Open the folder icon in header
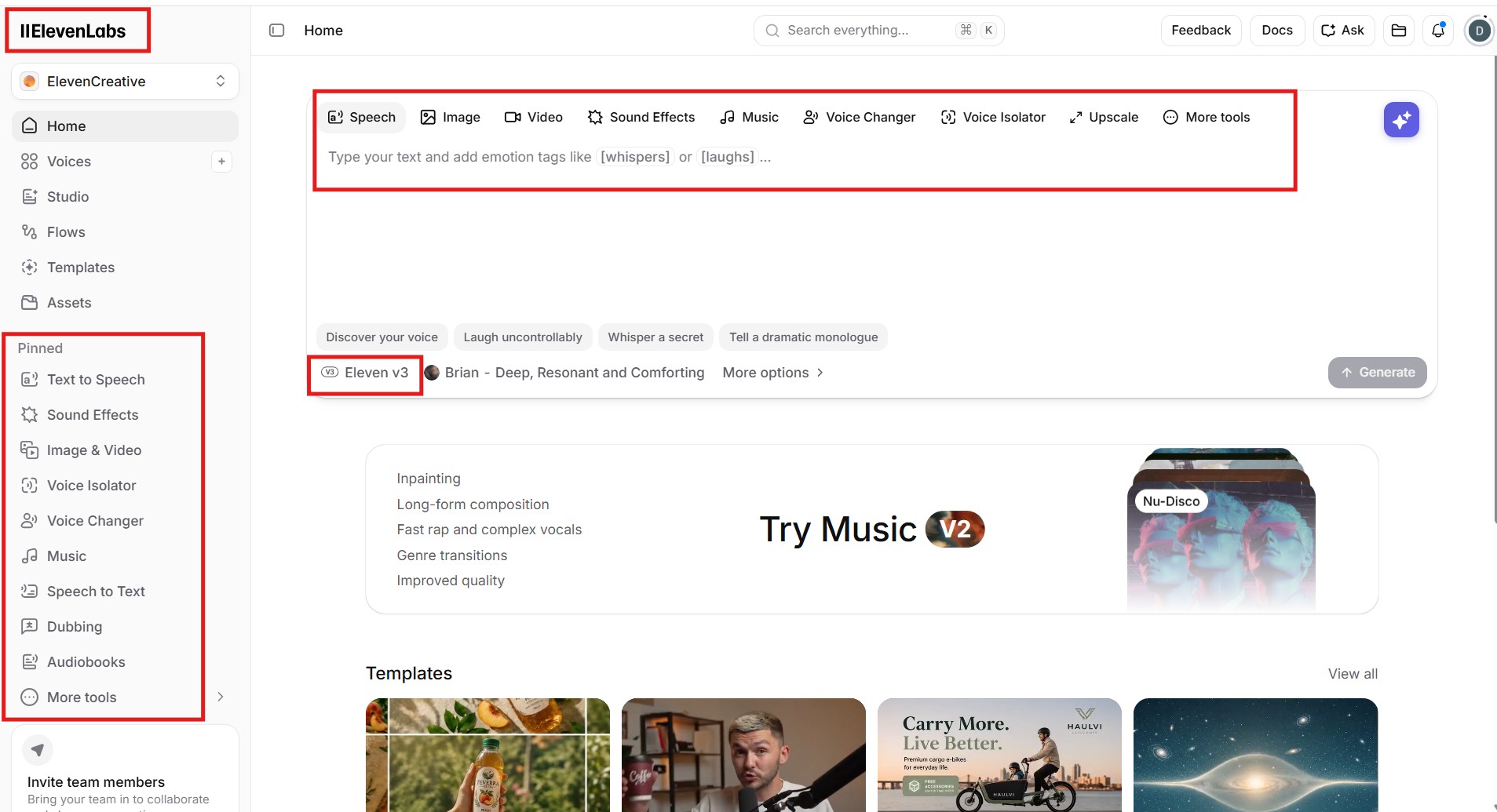This screenshot has width=1497, height=812. tap(1399, 31)
